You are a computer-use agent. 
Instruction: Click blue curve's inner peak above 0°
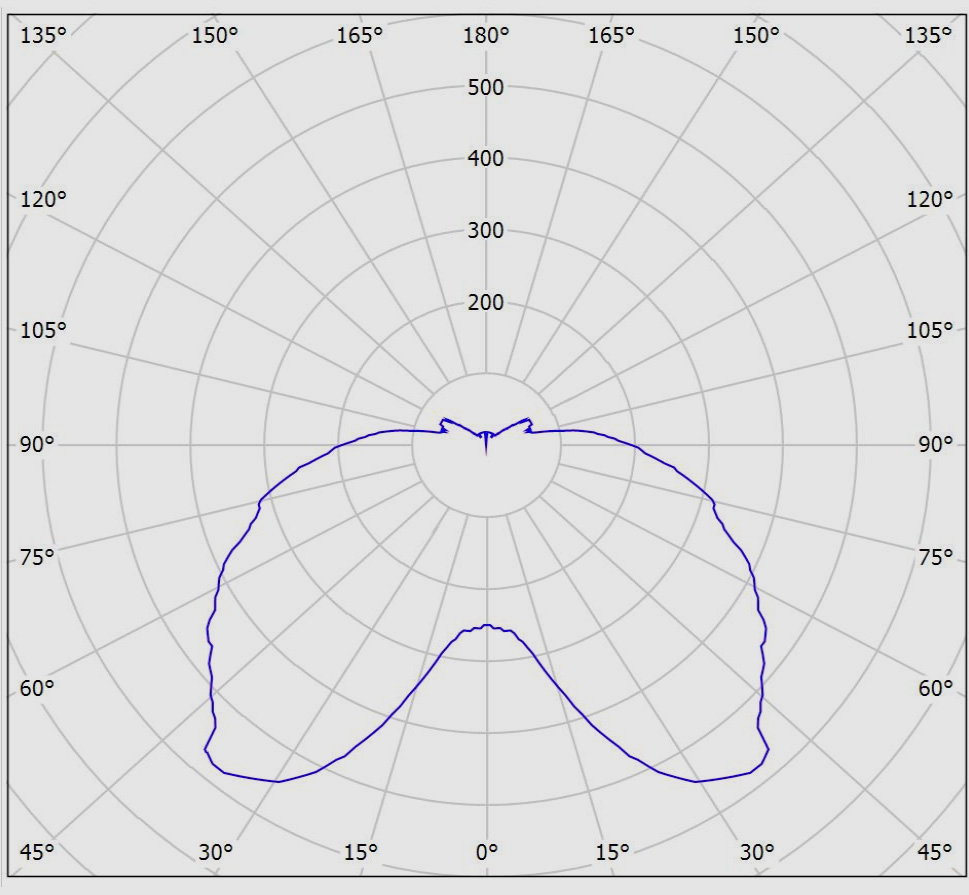(487, 626)
